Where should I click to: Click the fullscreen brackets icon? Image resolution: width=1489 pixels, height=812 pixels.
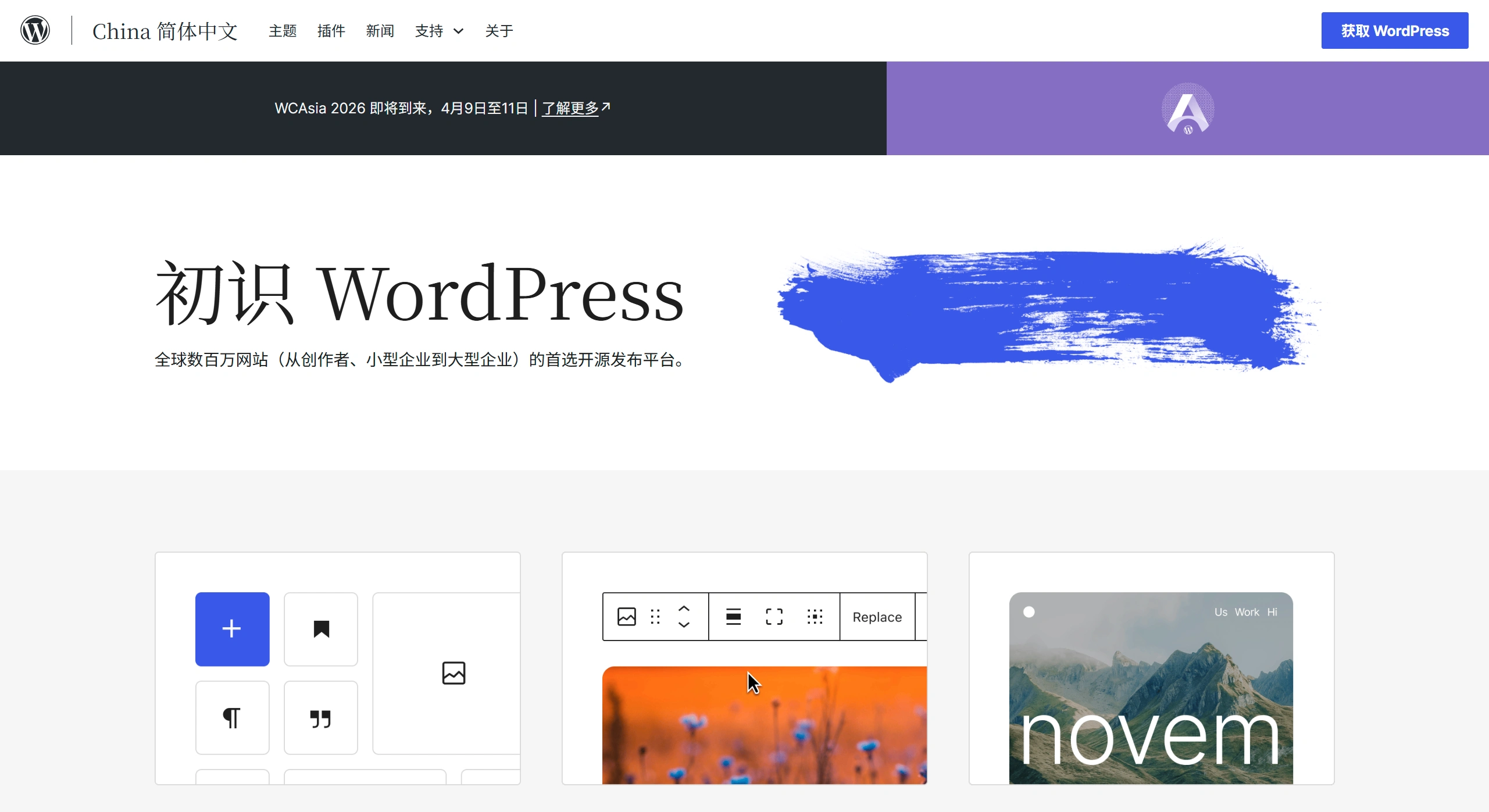coord(774,617)
